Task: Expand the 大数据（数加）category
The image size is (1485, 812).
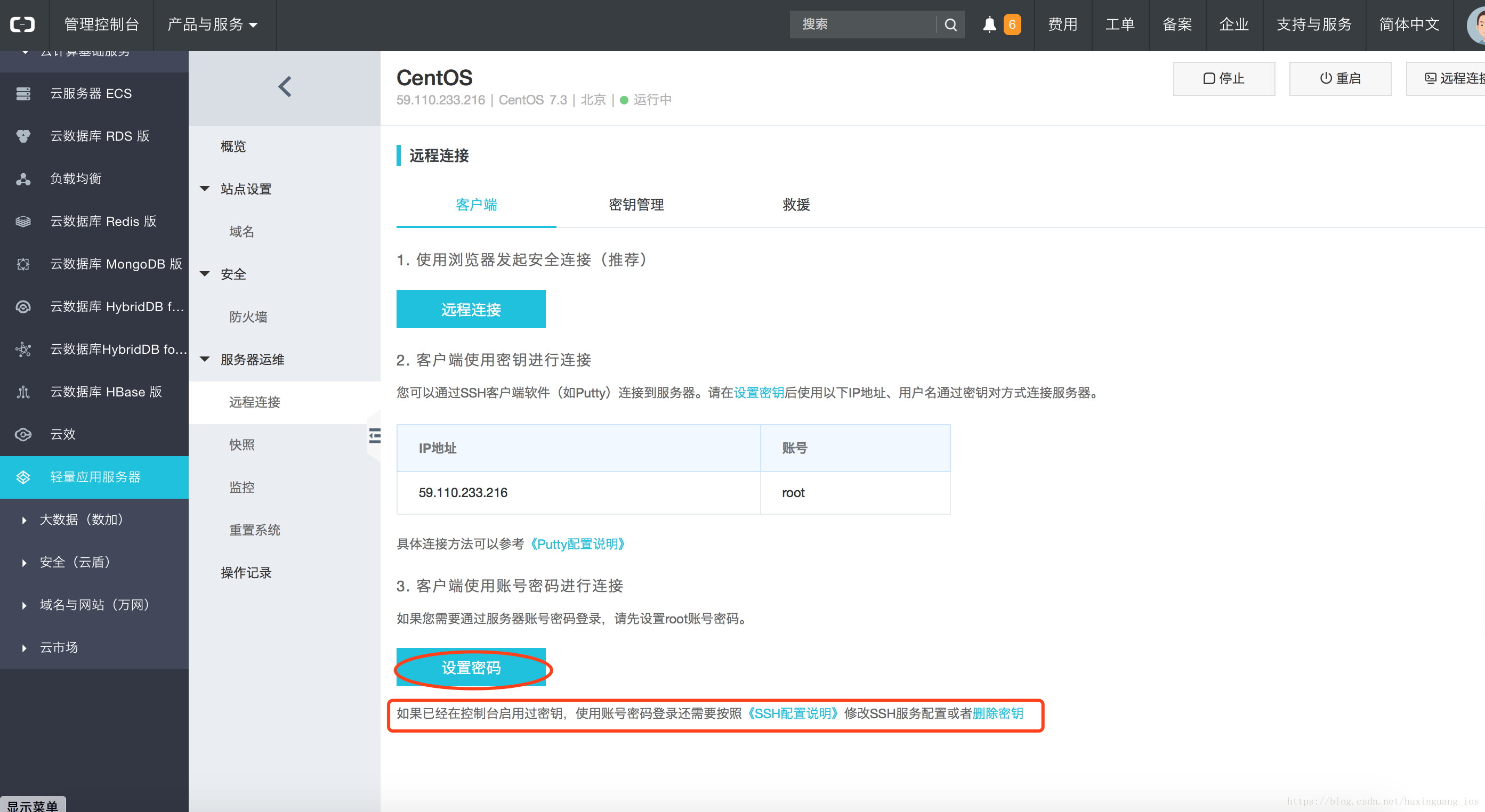Action: (x=24, y=521)
